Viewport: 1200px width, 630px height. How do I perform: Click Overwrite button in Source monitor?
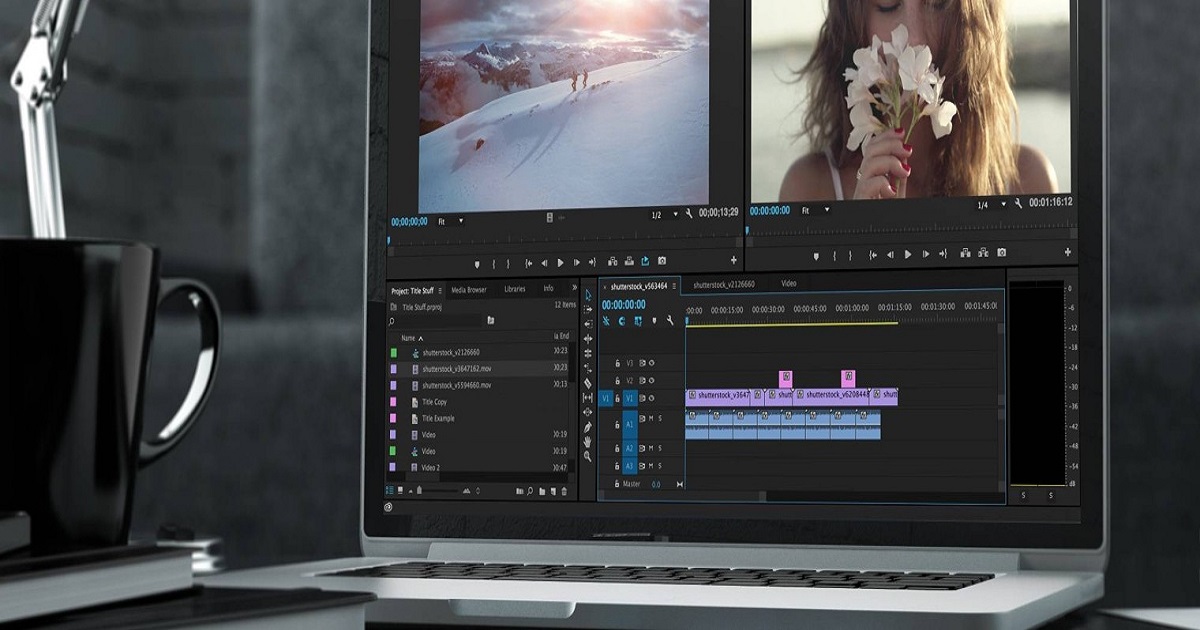pos(629,262)
